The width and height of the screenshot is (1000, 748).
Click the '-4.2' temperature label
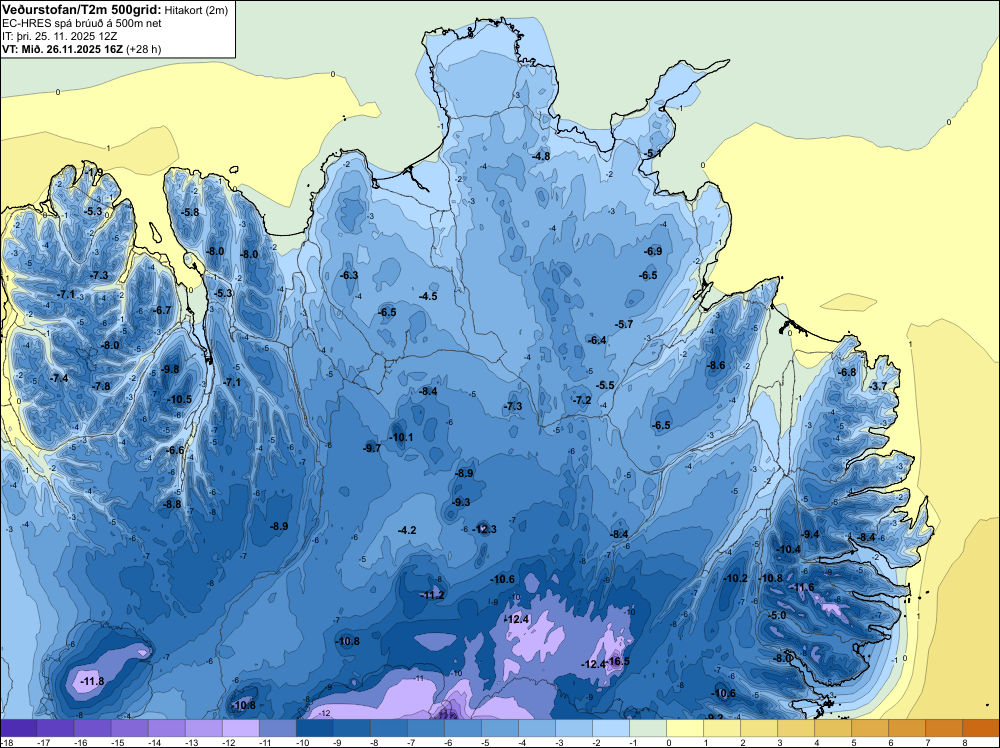(407, 531)
